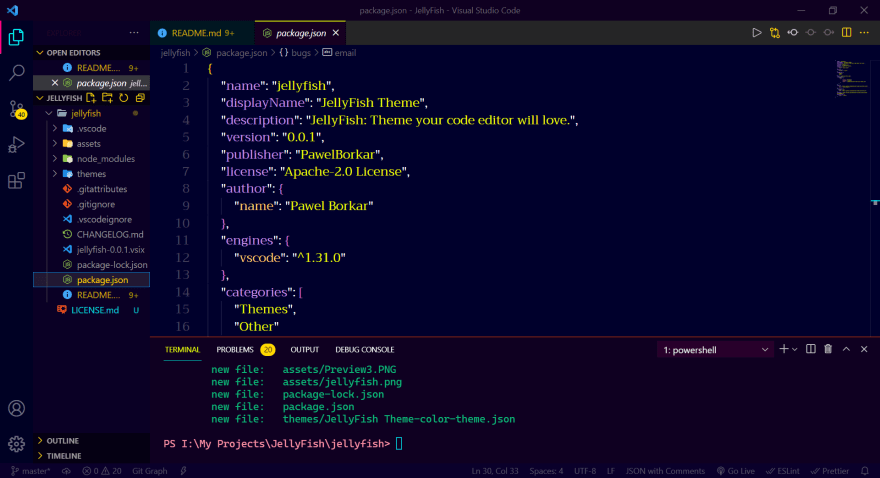Change language mode JSON with Comments
The height and width of the screenshot is (478, 880).
(x=665, y=471)
